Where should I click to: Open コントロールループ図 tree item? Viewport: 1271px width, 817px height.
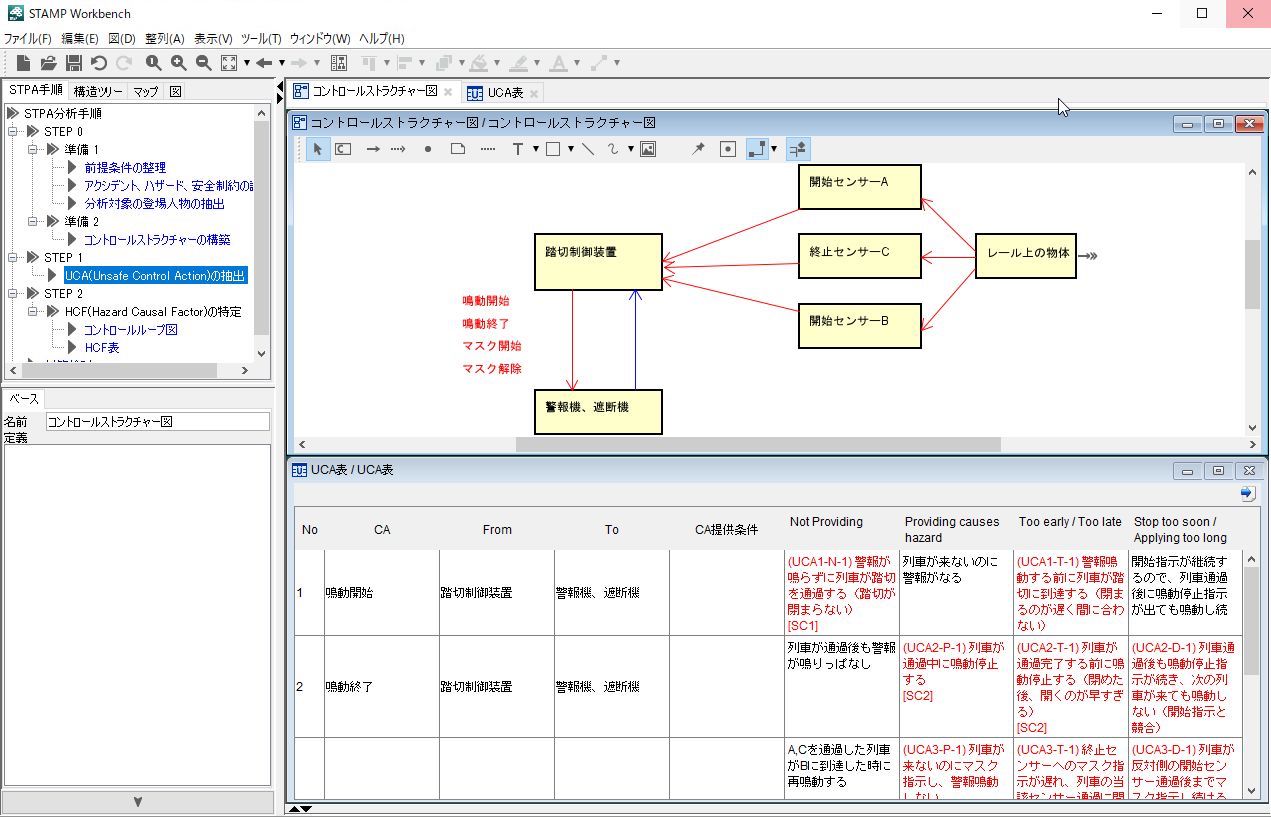click(x=131, y=330)
